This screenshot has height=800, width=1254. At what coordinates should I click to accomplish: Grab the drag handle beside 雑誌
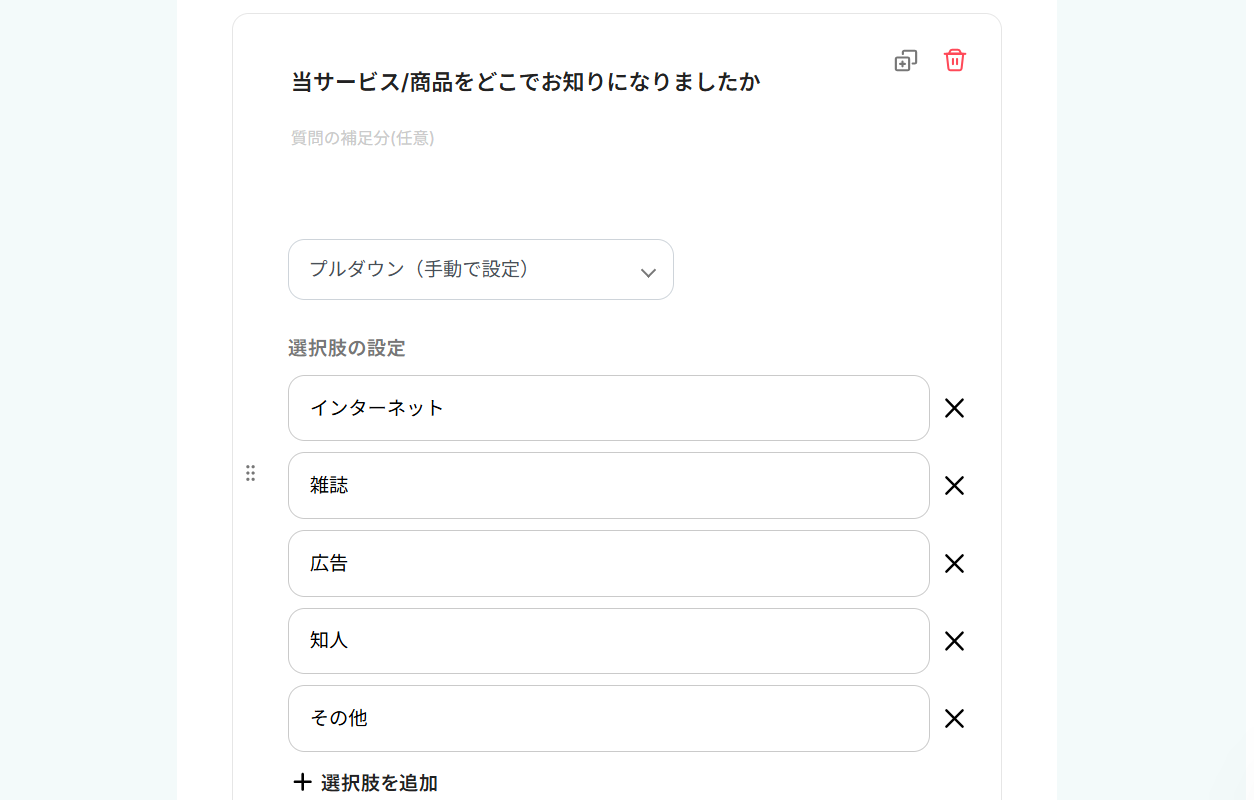251,473
